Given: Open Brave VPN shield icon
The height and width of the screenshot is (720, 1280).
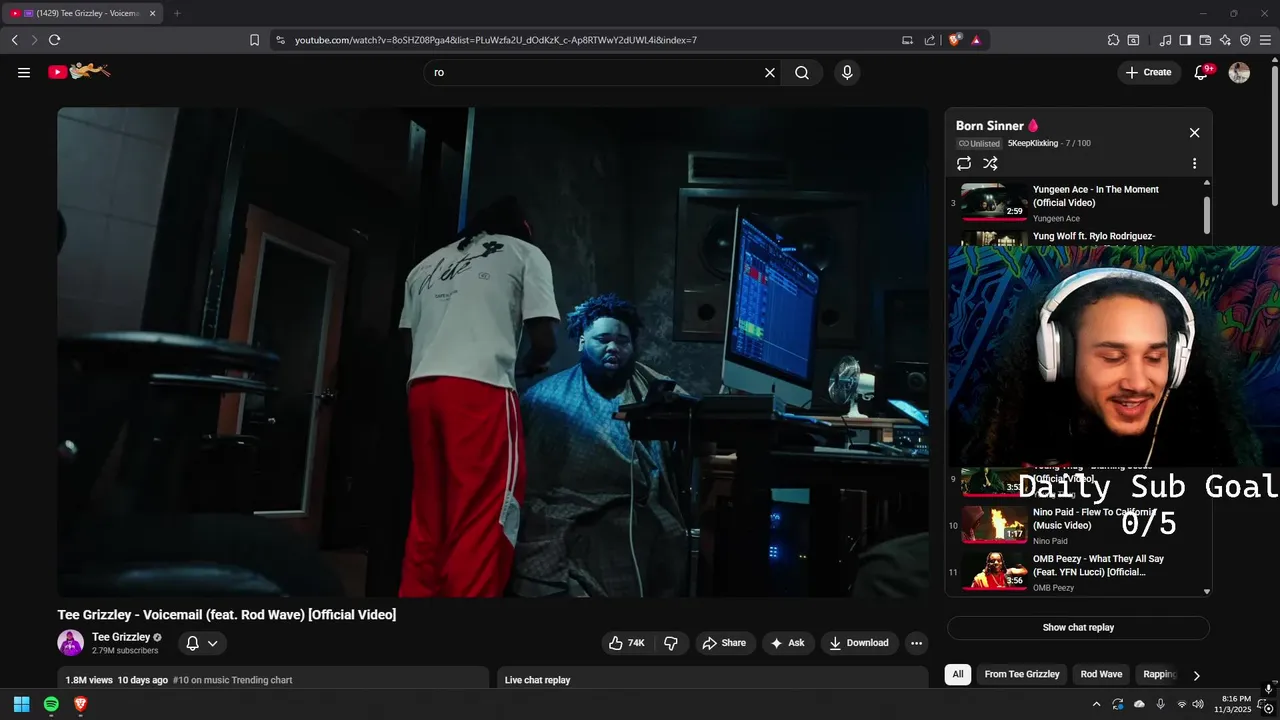Looking at the screenshot, I should tap(1245, 40).
